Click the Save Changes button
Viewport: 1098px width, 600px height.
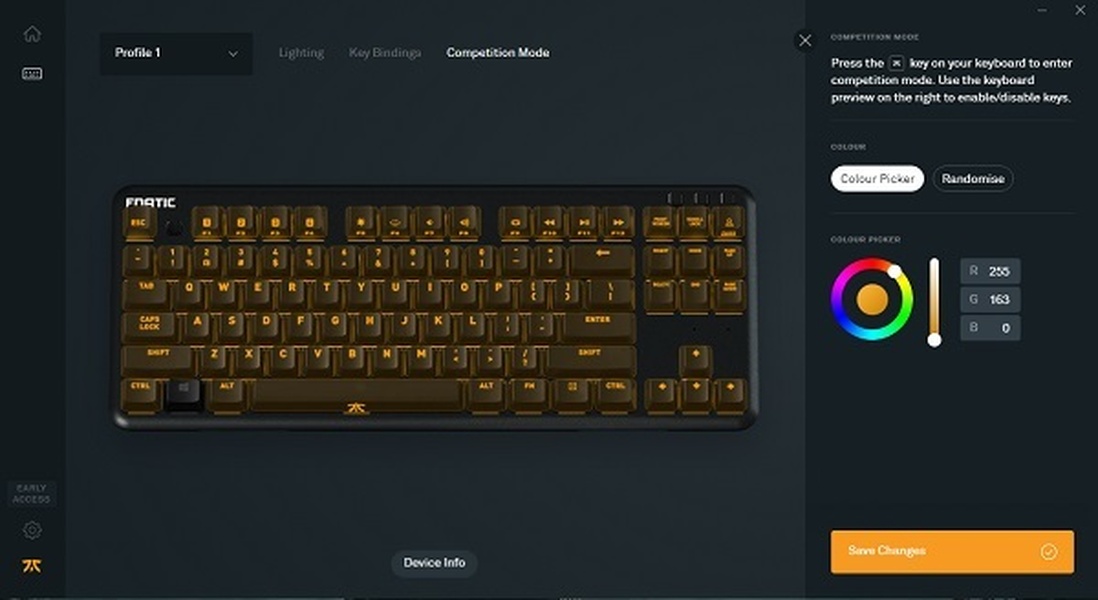coord(952,552)
